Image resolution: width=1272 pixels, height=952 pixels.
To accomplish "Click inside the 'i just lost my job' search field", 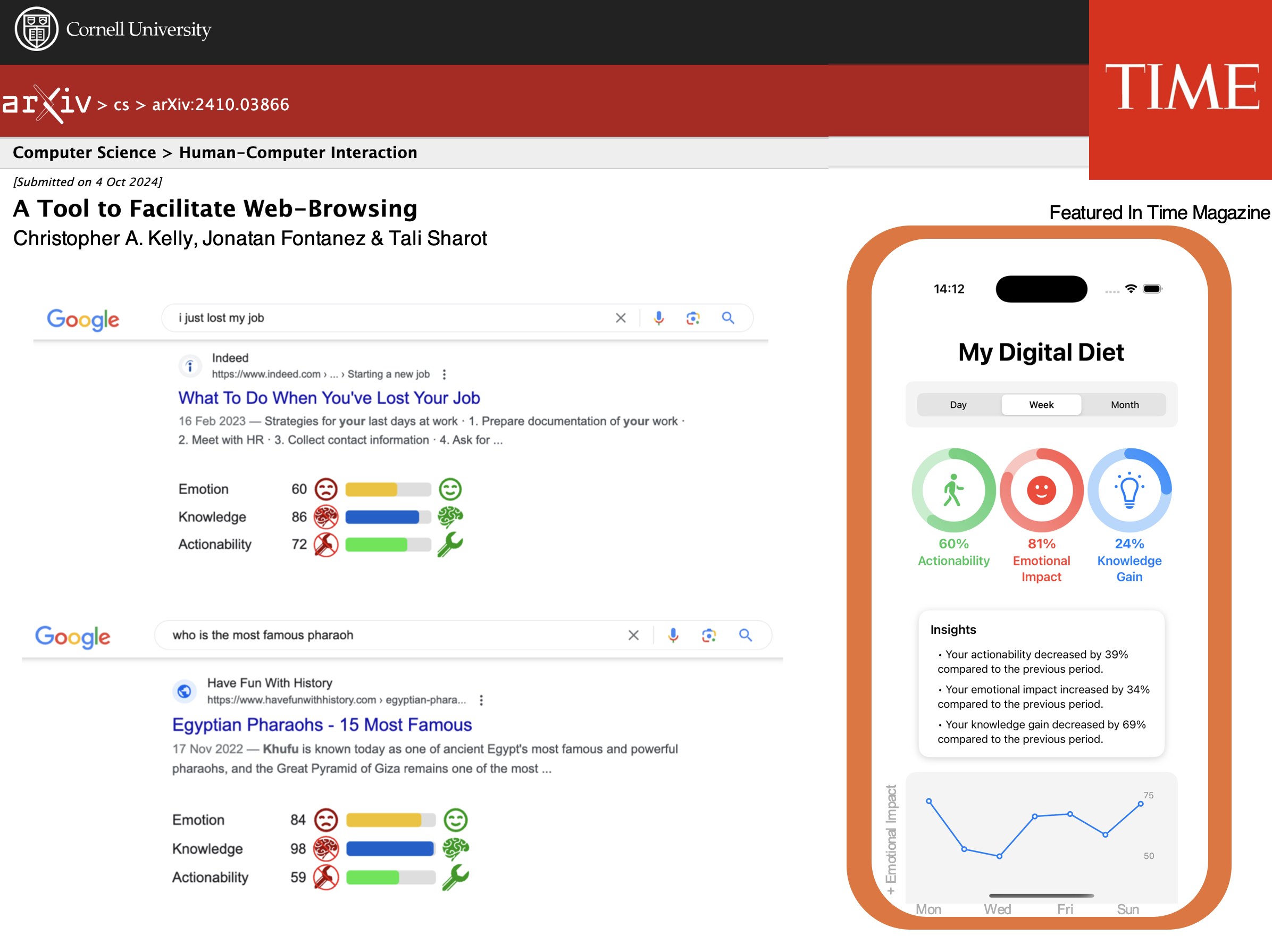I will tap(457, 318).
